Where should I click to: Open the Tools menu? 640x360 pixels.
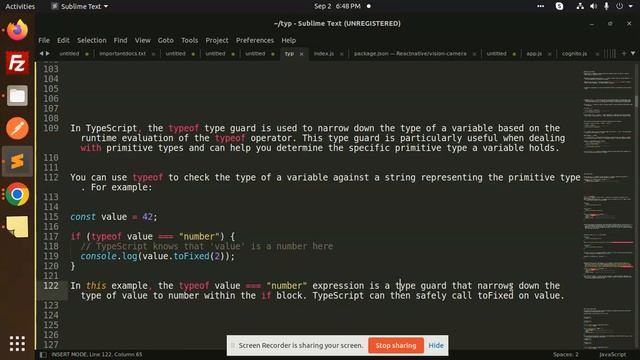point(190,40)
